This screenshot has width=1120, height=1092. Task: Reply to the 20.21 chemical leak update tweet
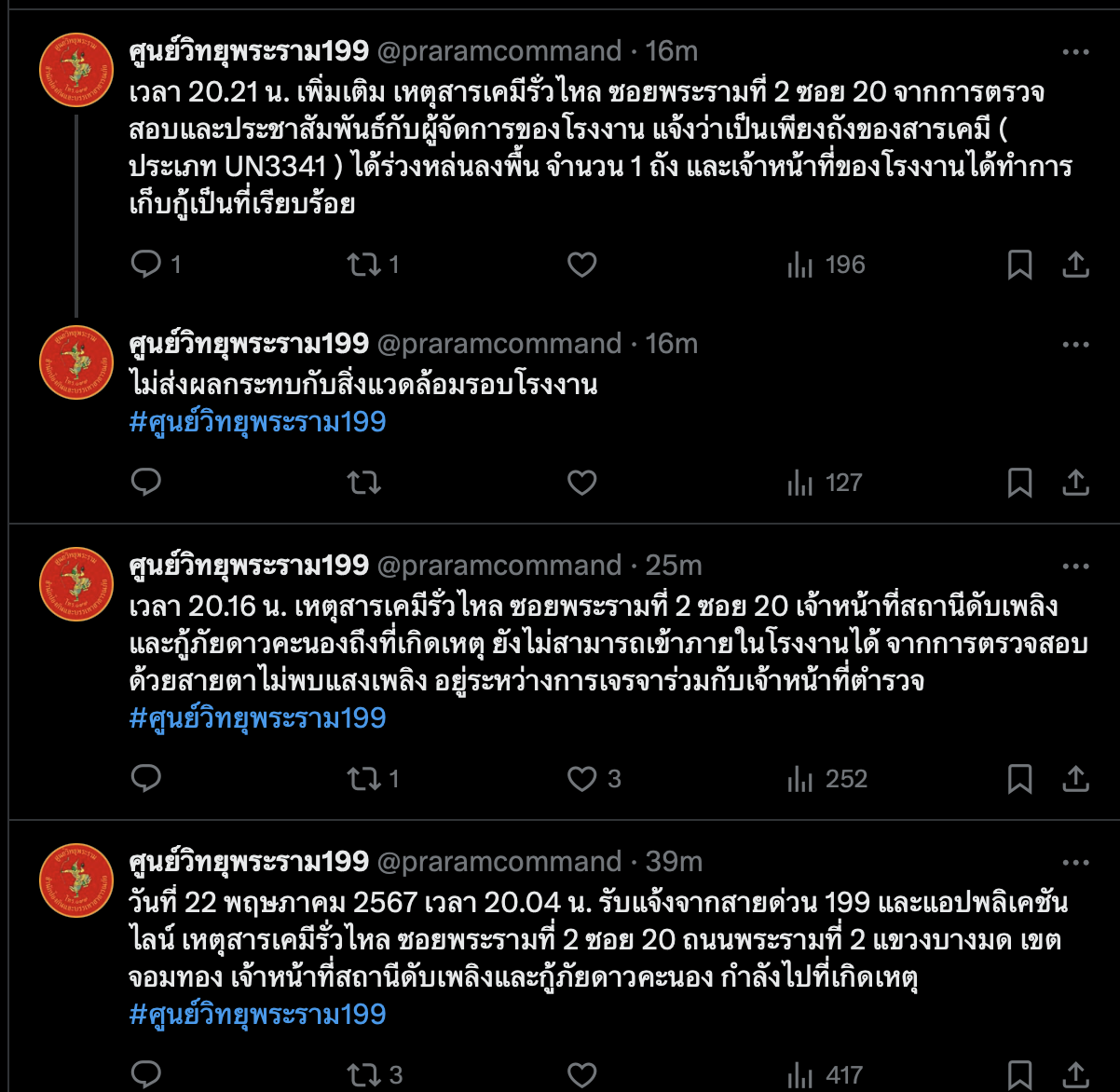coord(146,265)
